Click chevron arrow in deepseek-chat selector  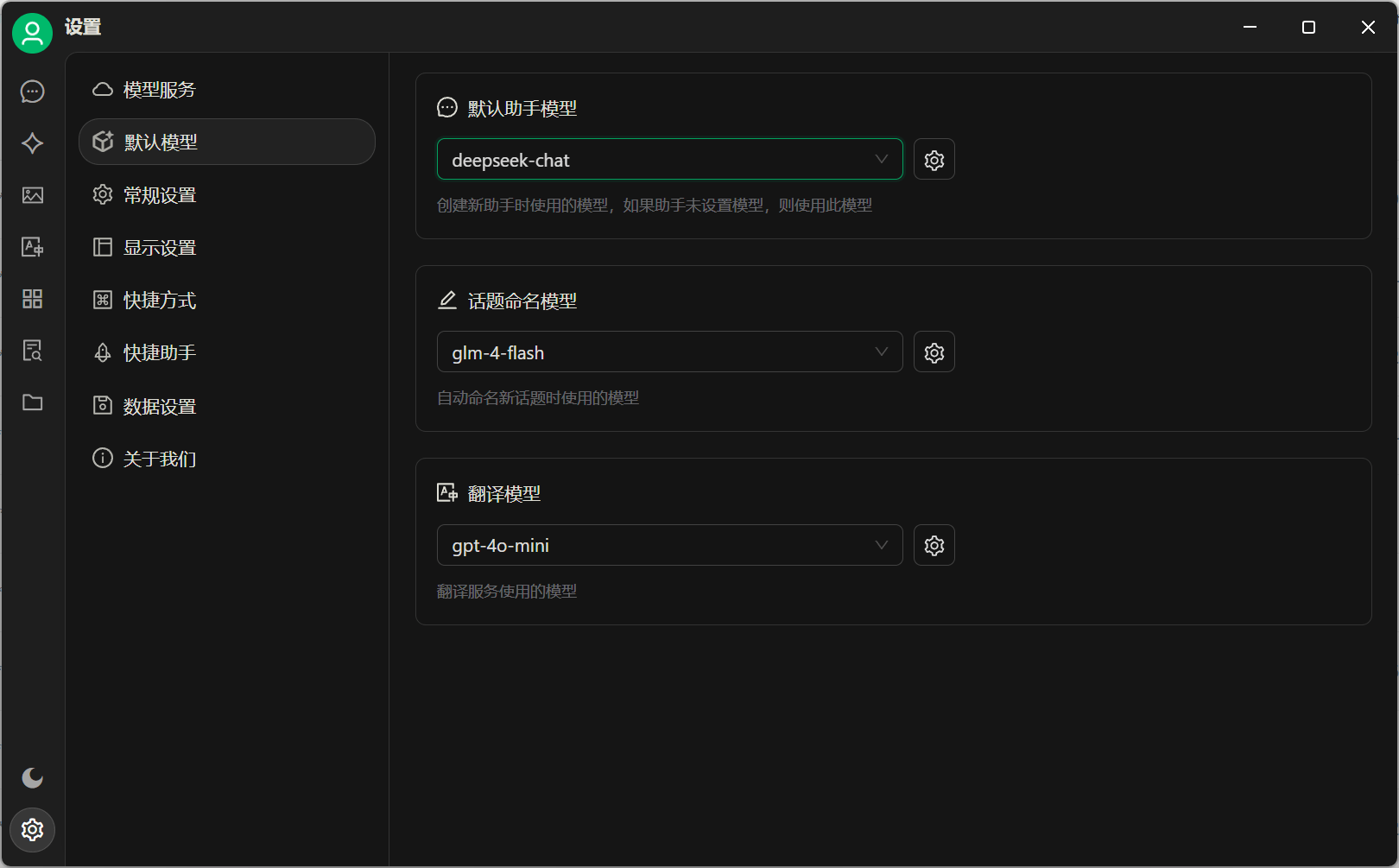tap(882, 159)
